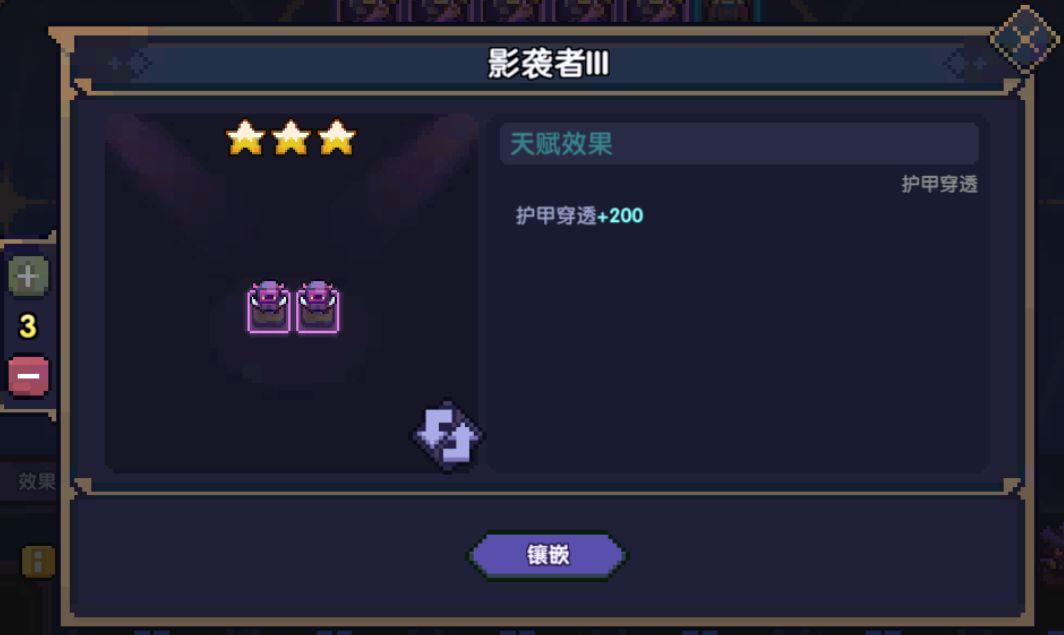Click the purple swap arrows icon

coord(447,436)
